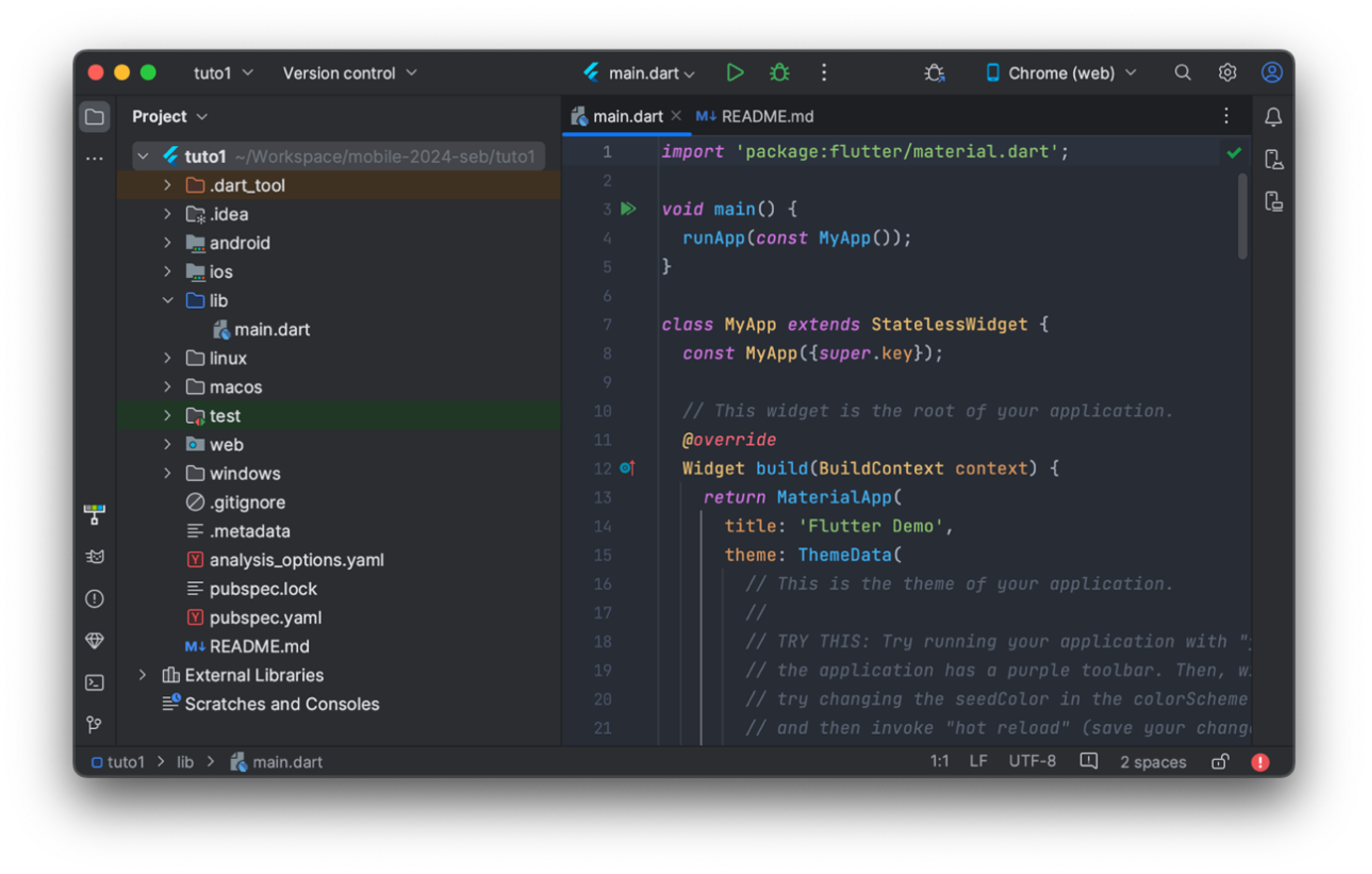Open Search Everywhere magnifier icon
This screenshot has width=1372, height=874.
coord(1182,73)
